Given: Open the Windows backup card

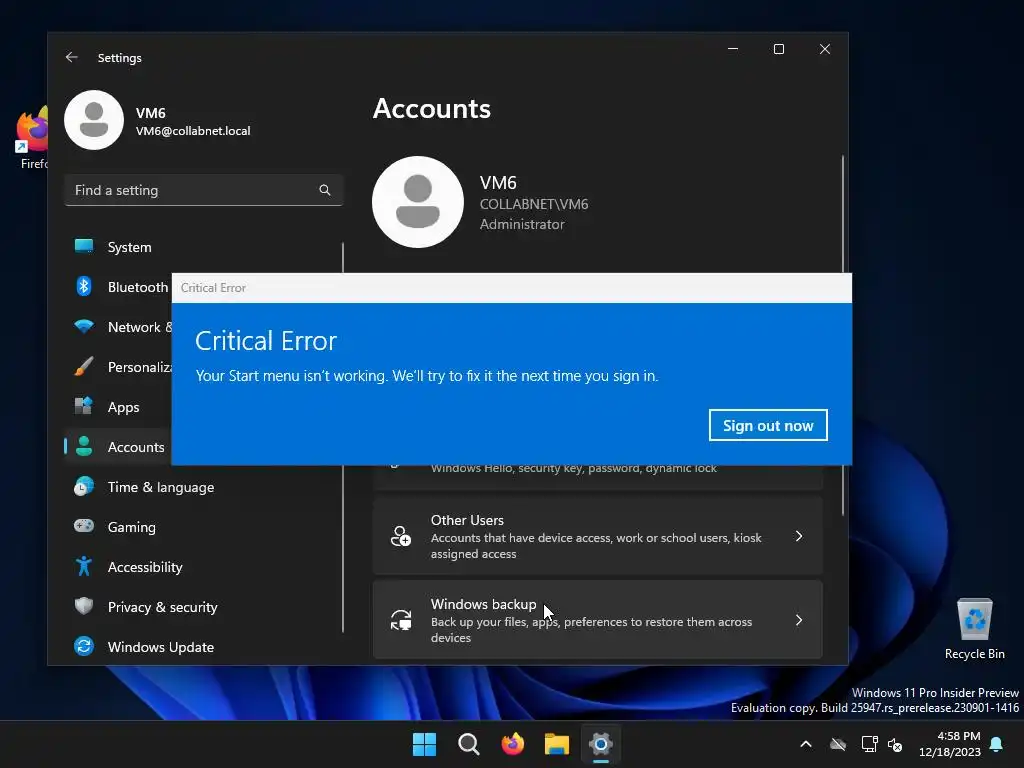Looking at the screenshot, I should [598, 620].
